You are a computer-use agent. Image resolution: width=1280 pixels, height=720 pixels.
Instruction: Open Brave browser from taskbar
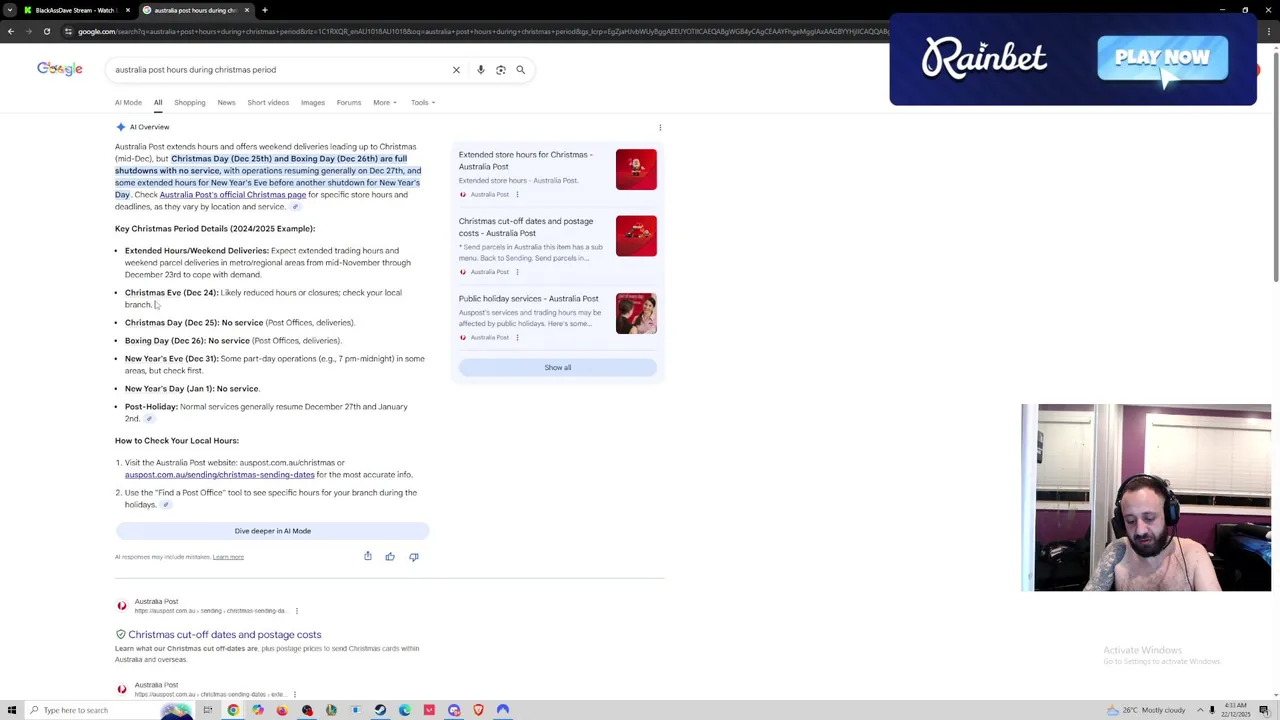(x=478, y=710)
